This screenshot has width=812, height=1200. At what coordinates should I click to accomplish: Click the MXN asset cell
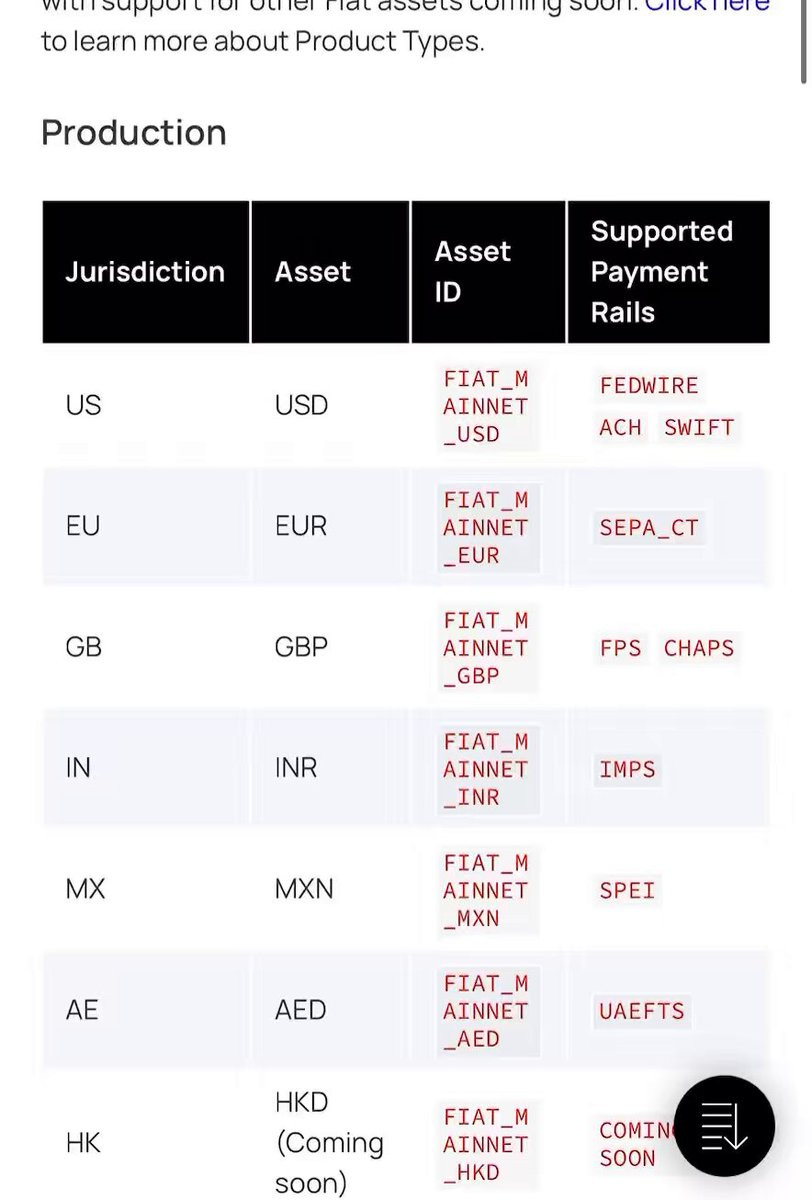tap(304, 889)
